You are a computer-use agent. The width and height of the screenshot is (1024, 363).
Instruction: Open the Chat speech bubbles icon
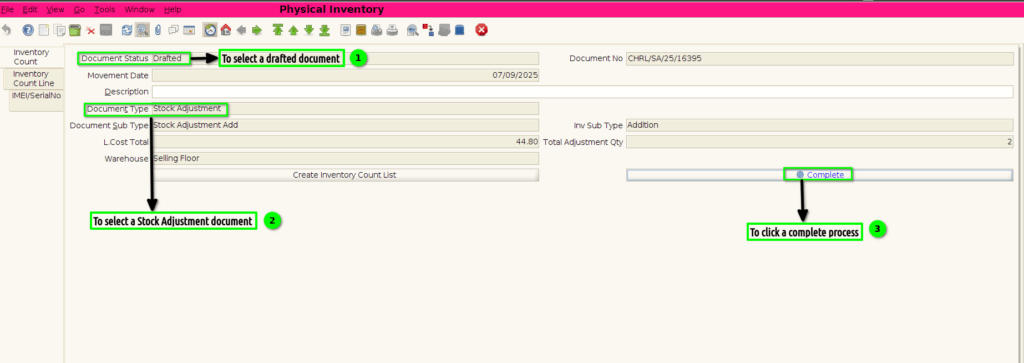click(x=173, y=30)
